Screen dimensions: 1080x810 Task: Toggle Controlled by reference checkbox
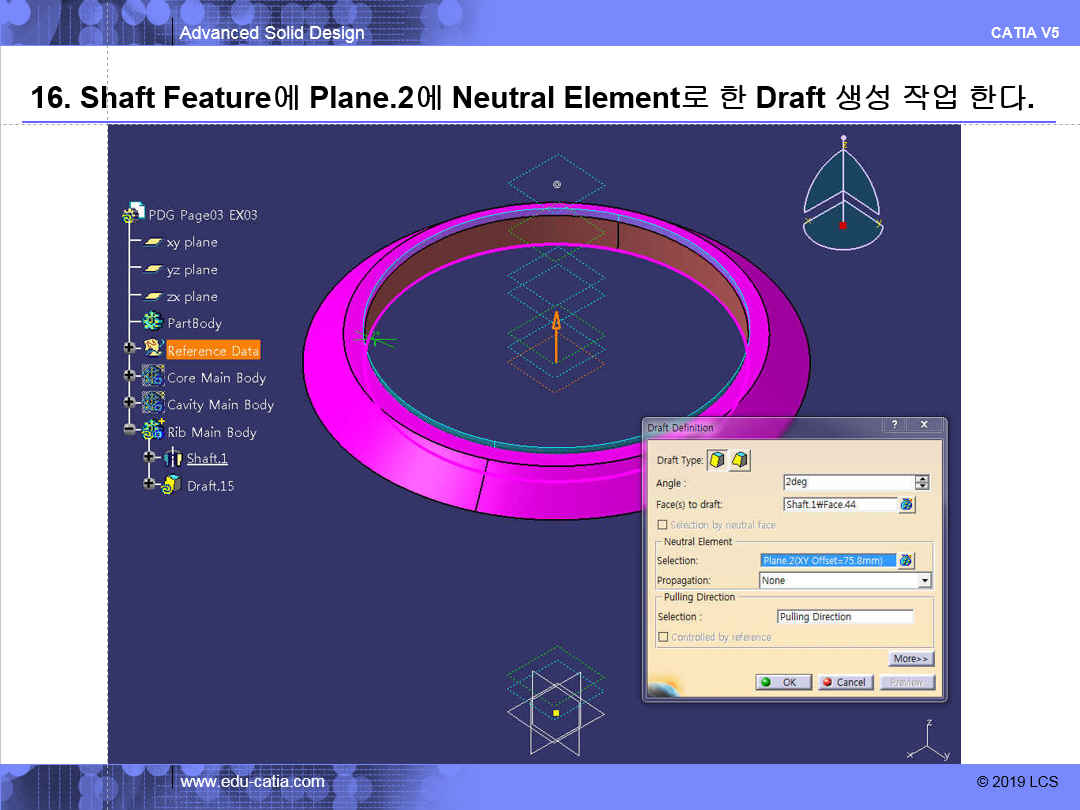(663, 637)
